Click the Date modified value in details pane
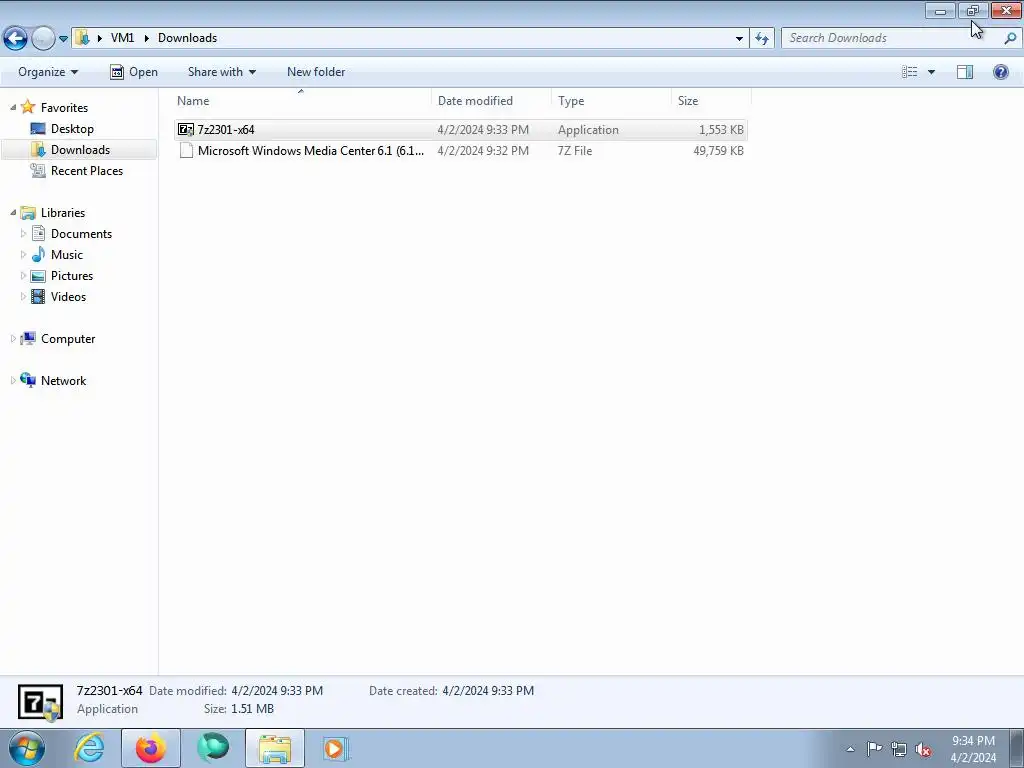This screenshot has height=768, width=1024. click(x=277, y=690)
